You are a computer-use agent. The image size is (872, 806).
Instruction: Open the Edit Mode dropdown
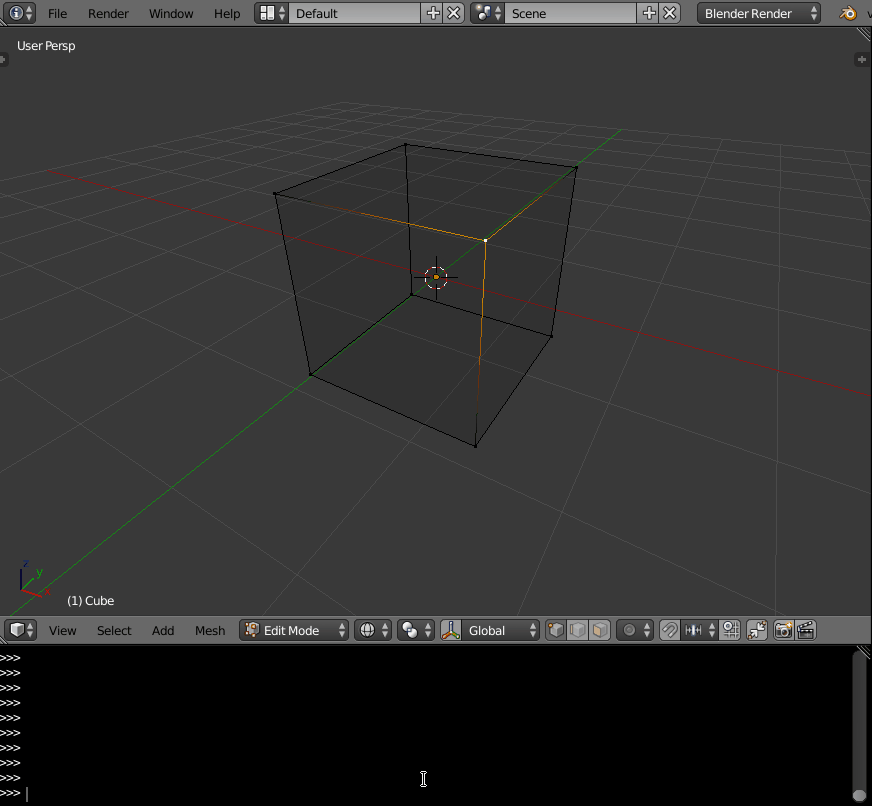coord(293,630)
